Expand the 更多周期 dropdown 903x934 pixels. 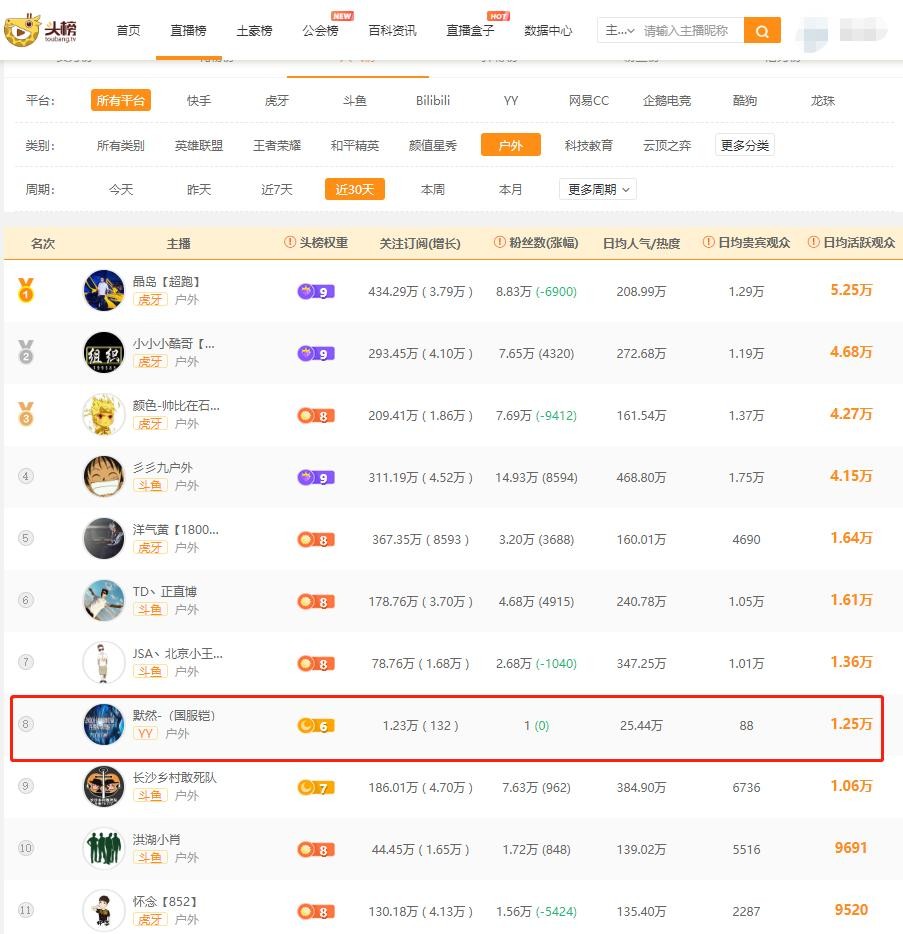pos(599,189)
